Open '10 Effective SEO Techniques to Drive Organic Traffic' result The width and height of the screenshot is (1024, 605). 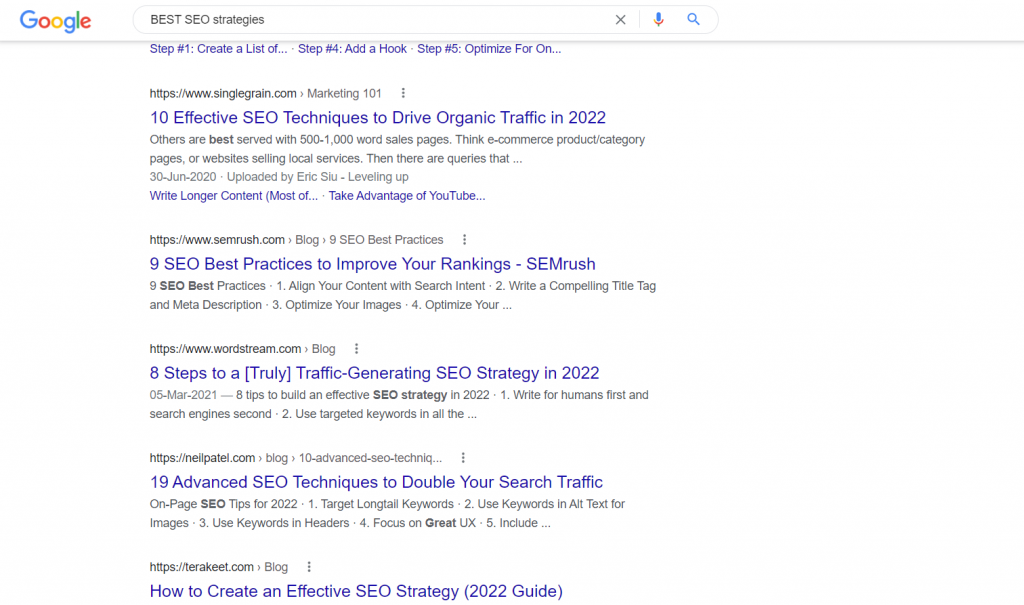[377, 118]
